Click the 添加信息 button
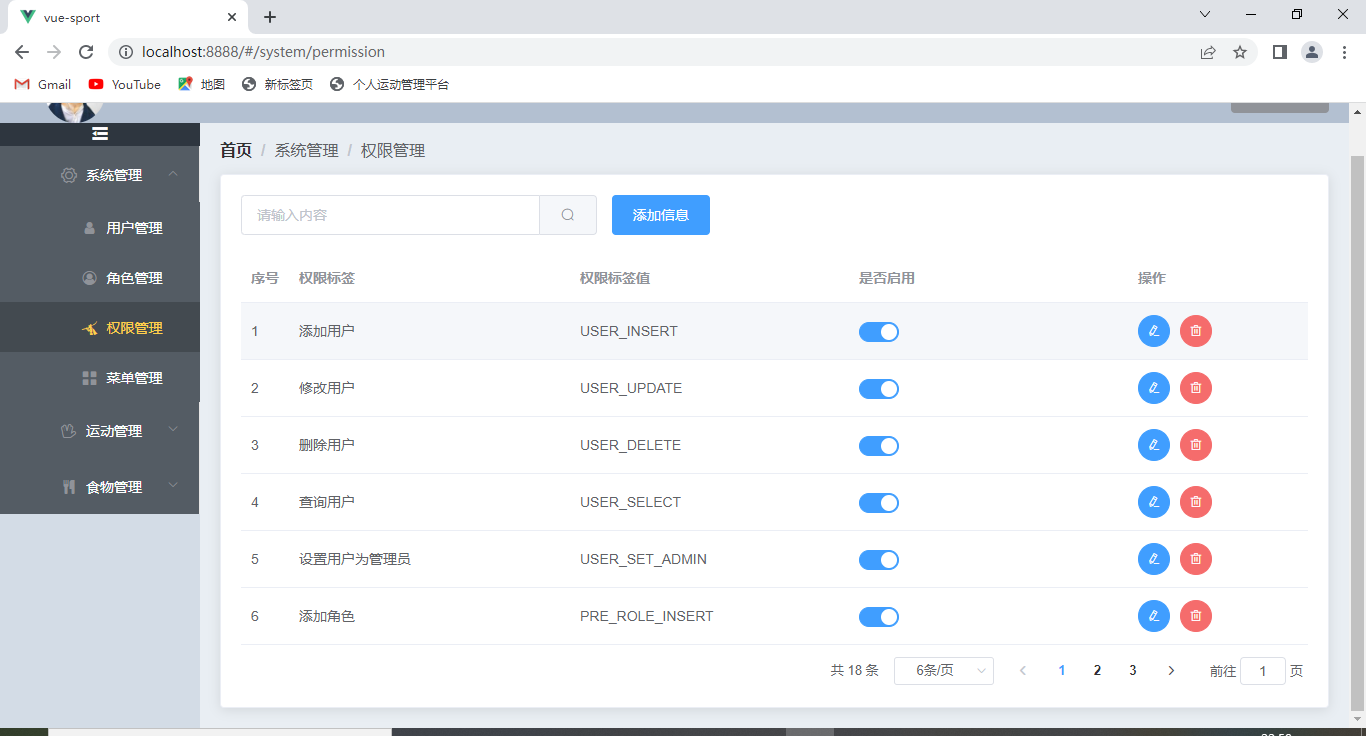The image size is (1366, 736). (661, 215)
